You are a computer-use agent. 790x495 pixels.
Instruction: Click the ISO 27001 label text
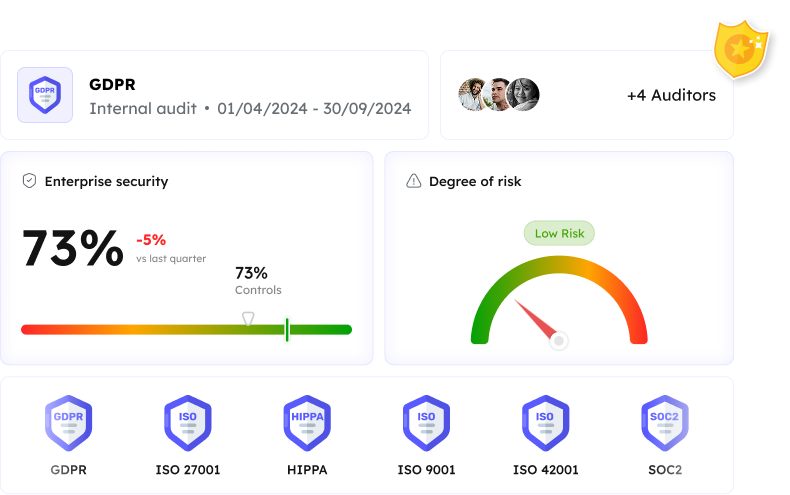(x=188, y=470)
